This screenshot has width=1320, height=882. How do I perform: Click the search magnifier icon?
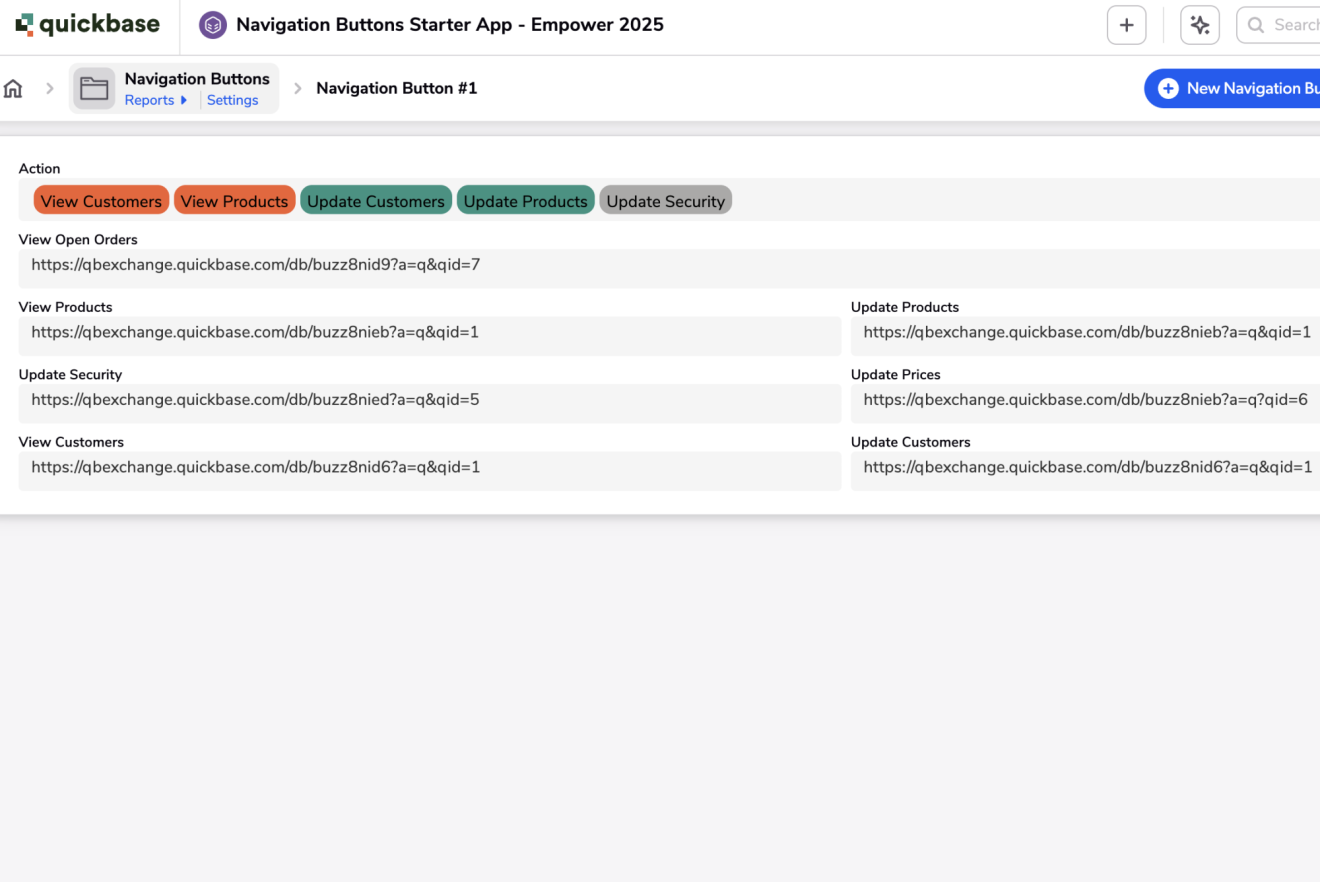point(1256,25)
